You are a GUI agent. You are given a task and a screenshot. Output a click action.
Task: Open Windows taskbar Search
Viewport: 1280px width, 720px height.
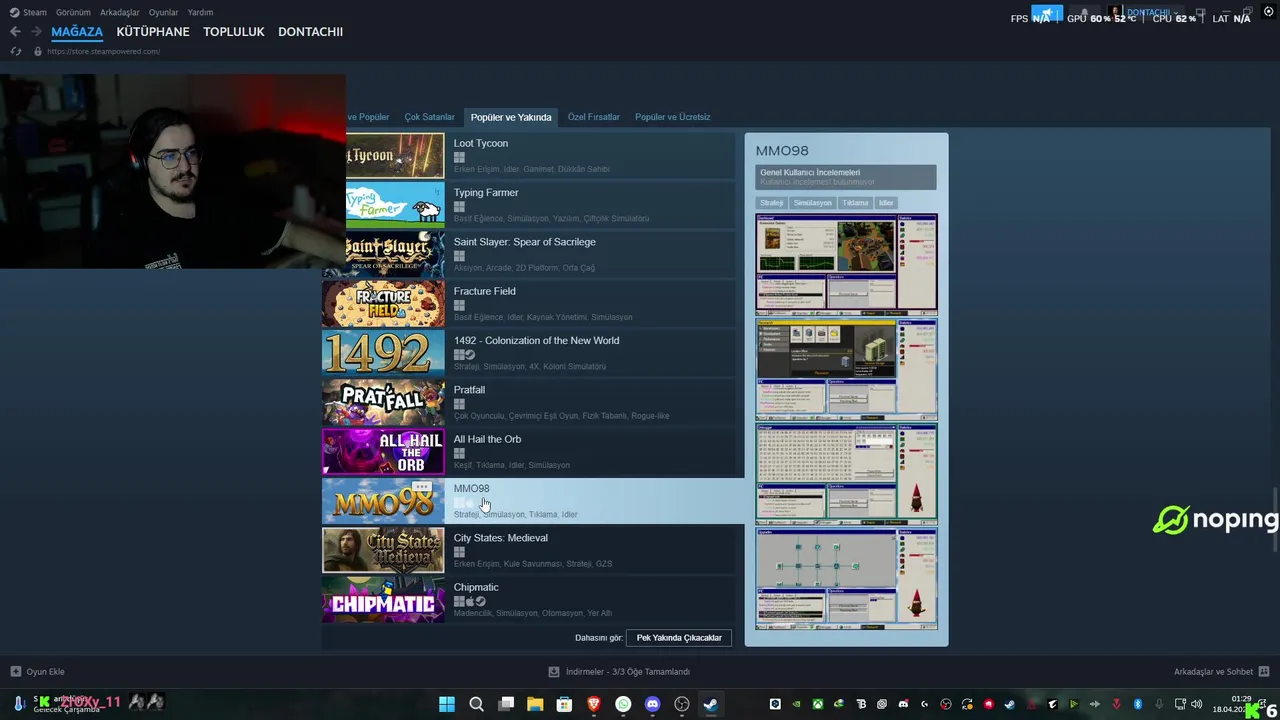476,704
